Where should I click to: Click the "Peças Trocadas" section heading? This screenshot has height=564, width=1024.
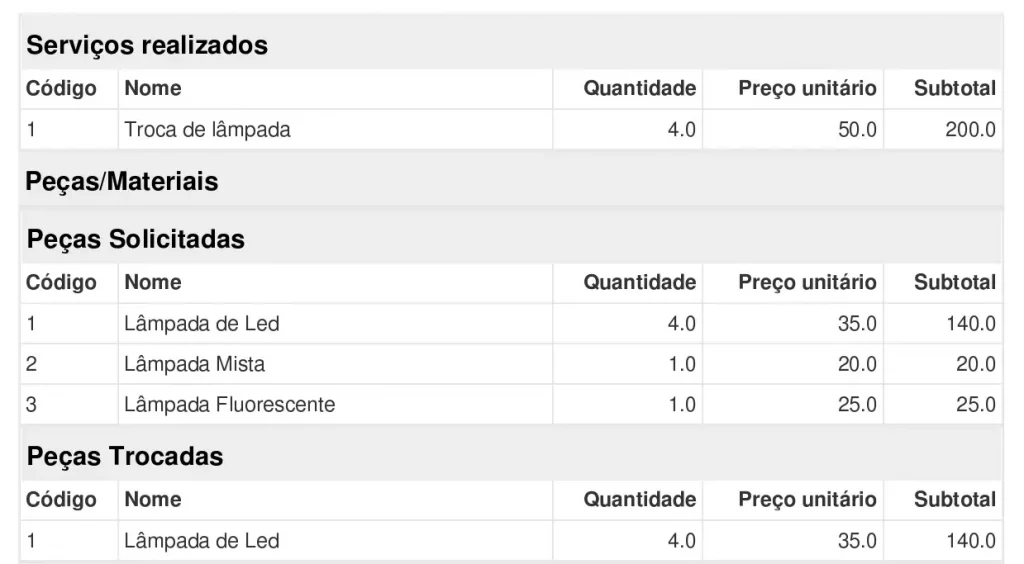[125, 457]
